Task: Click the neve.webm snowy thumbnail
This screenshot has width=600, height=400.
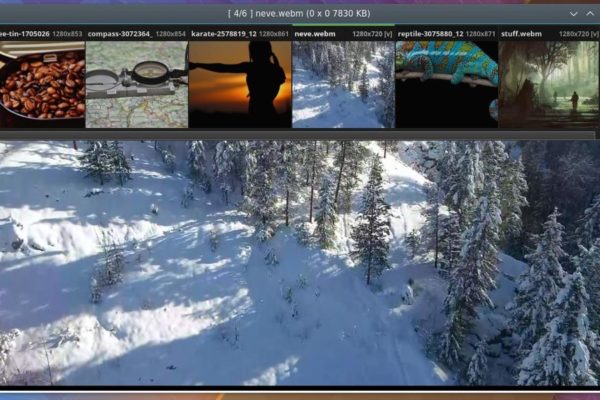Action: pos(343,84)
